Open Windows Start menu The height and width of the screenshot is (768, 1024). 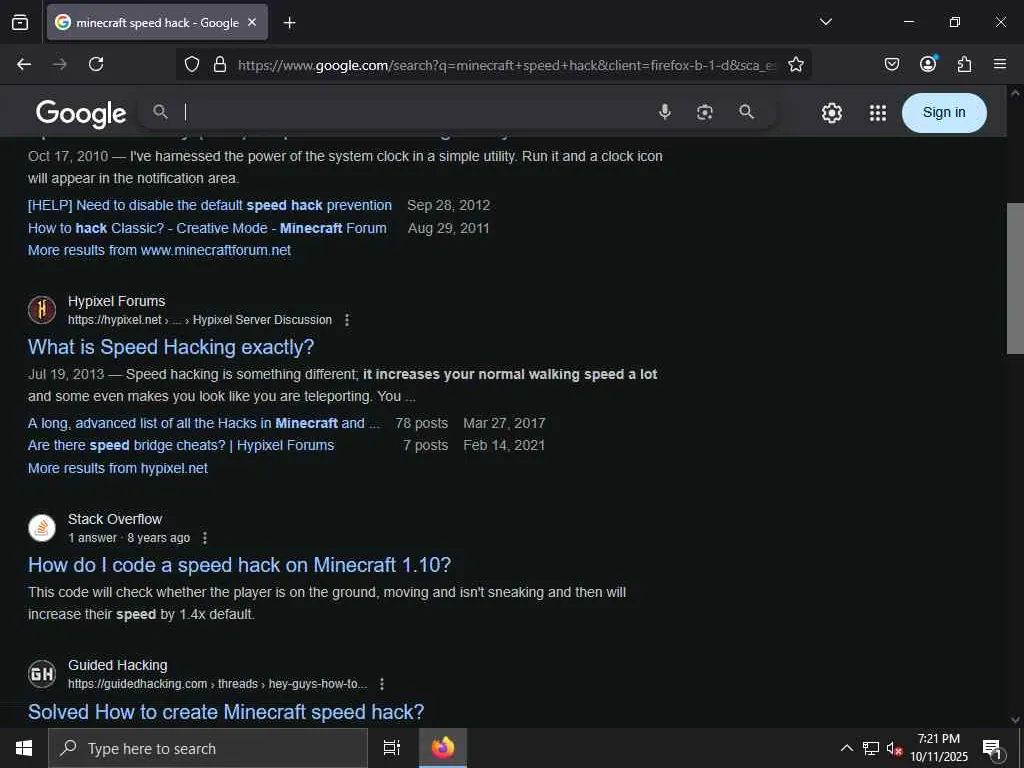[x=24, y=748]
